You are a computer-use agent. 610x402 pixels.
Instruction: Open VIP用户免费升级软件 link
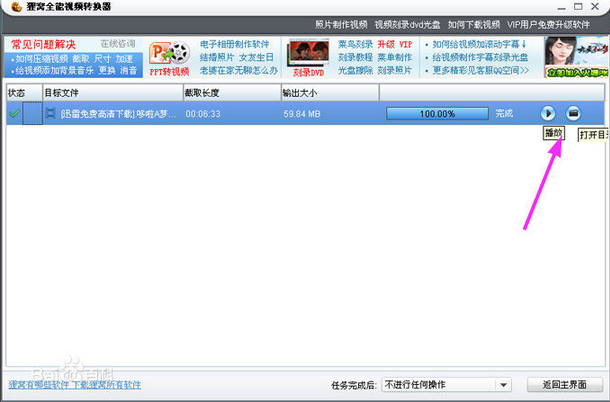(548, 25)
